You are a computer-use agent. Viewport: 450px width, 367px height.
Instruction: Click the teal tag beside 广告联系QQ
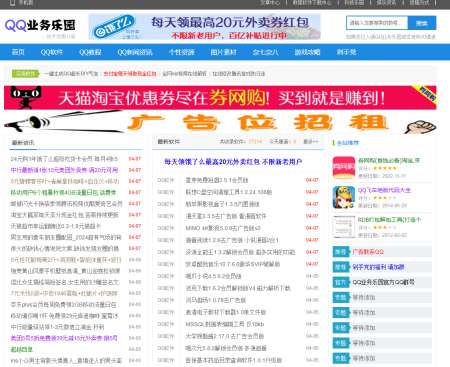(341, 252)
